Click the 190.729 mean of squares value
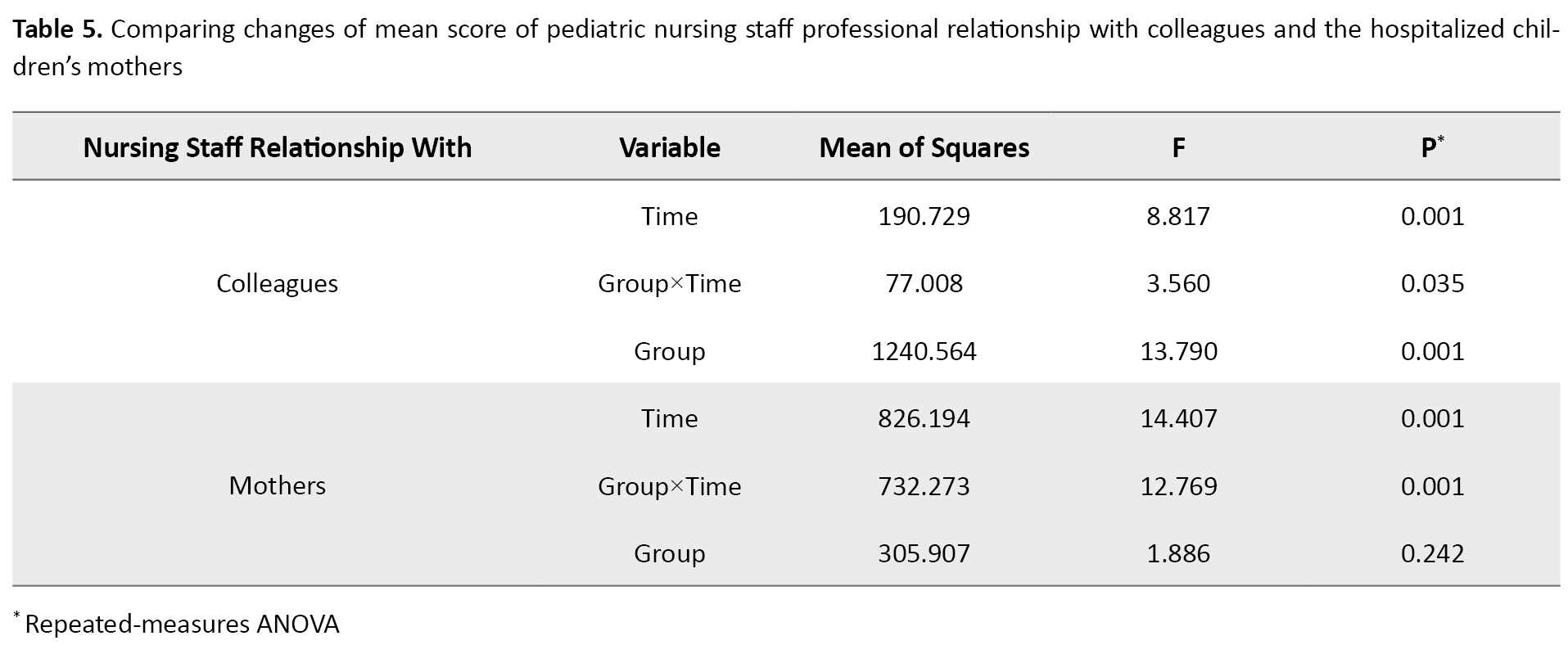The height and width of the screenshot is (645, 1568). tap(924, 217)
